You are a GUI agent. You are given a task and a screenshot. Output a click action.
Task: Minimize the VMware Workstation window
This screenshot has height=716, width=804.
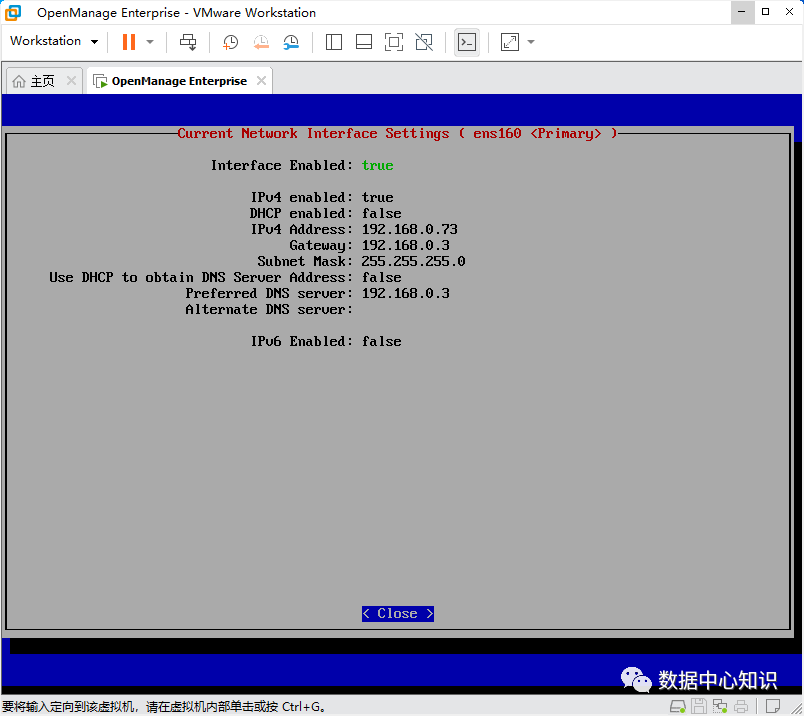[x=742, y=12]
